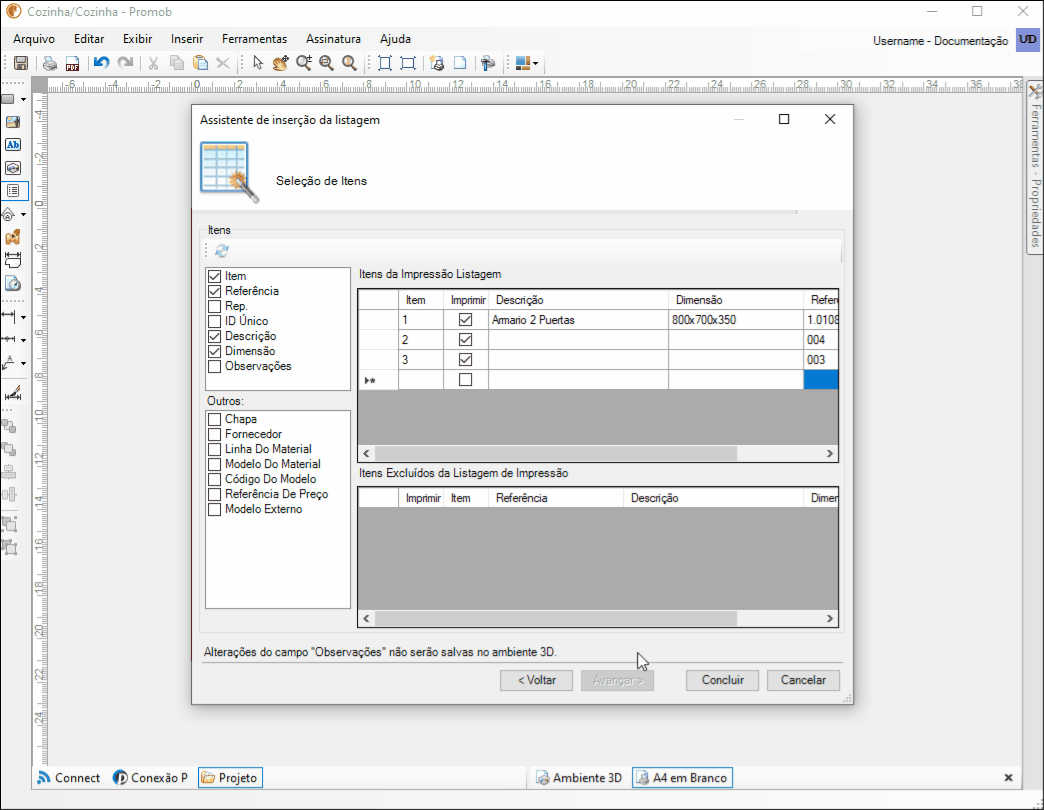Click the Redo arrow icon

(x=125, y=63)
